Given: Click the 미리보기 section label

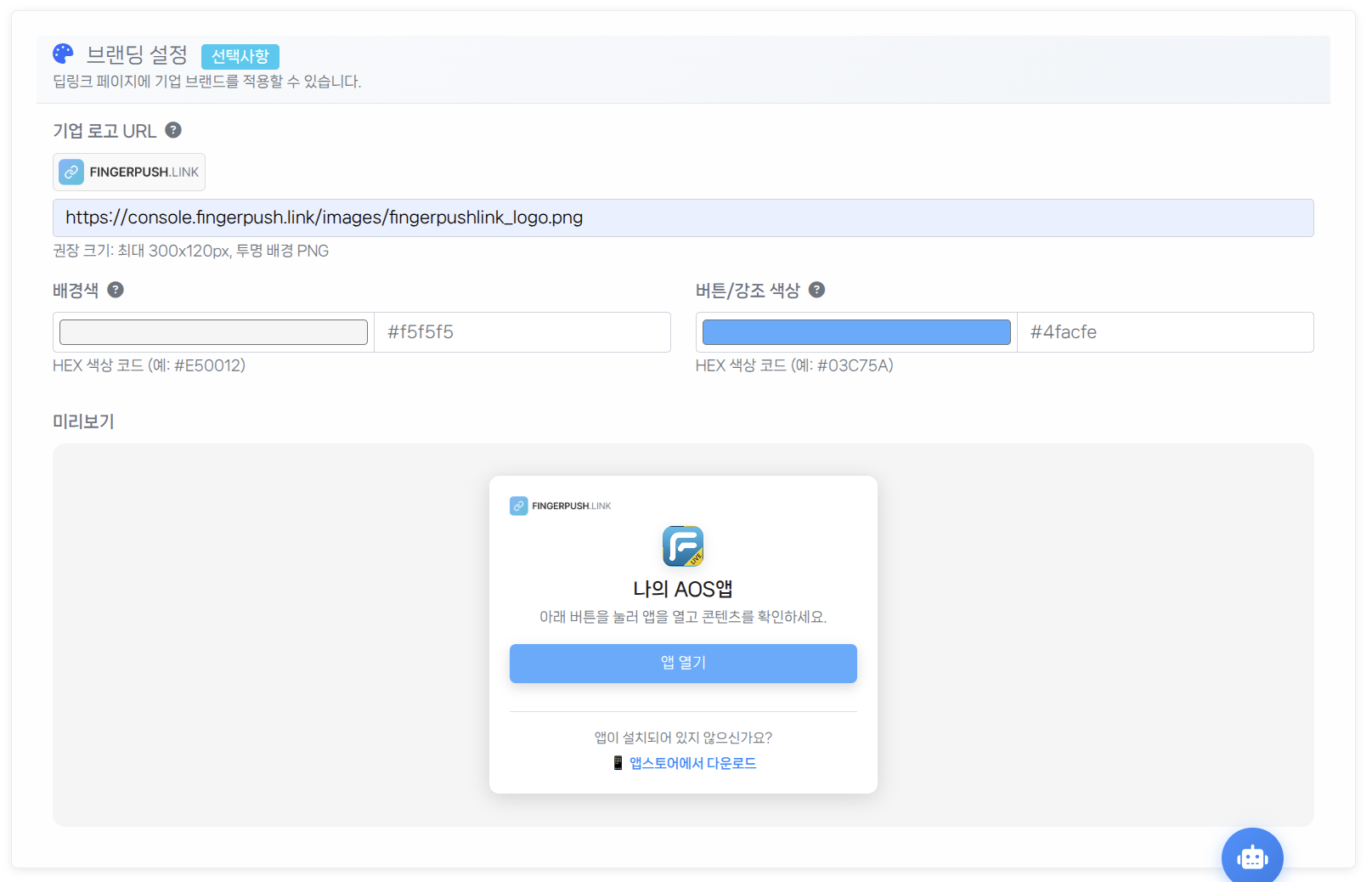Looking at the screenshot, I should coord(83,421).
